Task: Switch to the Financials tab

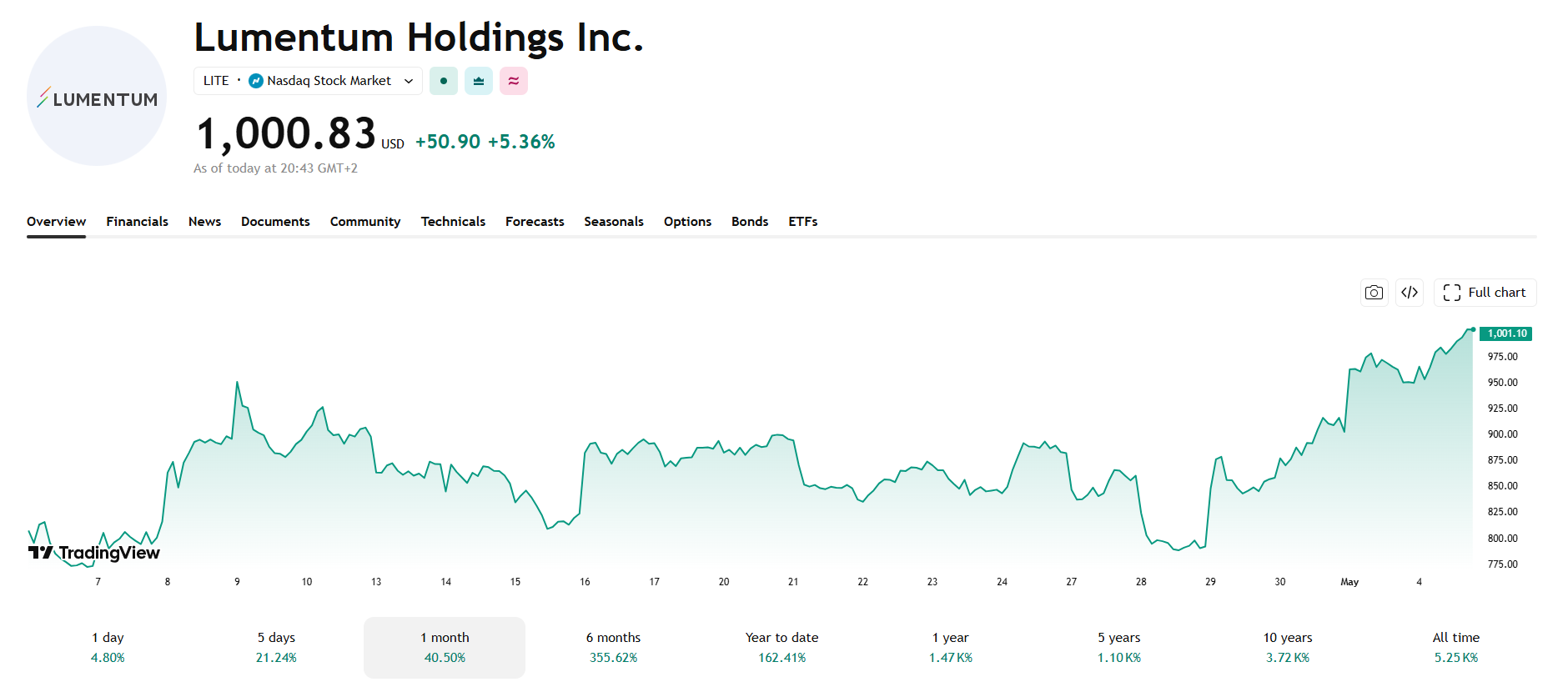Action: (x=137, y=222)
